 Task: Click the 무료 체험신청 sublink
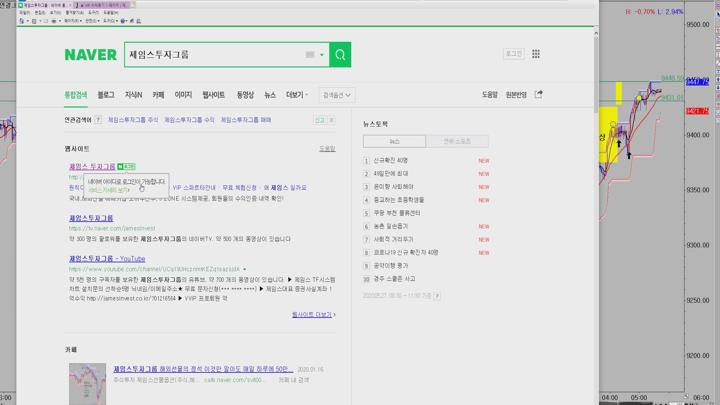click(240, 188)
